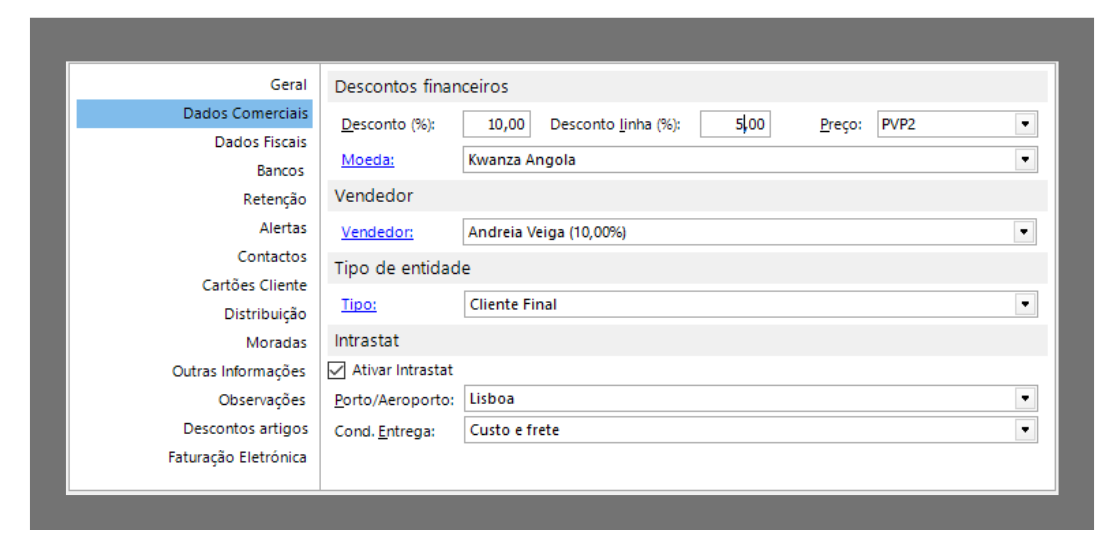The height and width of the screenshot is (549, 1115).
Task: Open the Contactos section
Action: pos(272,257)
